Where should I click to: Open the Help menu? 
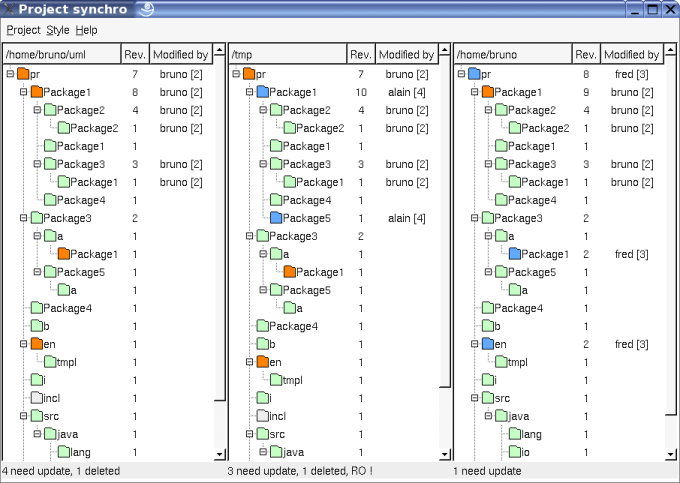click(86, 30)
